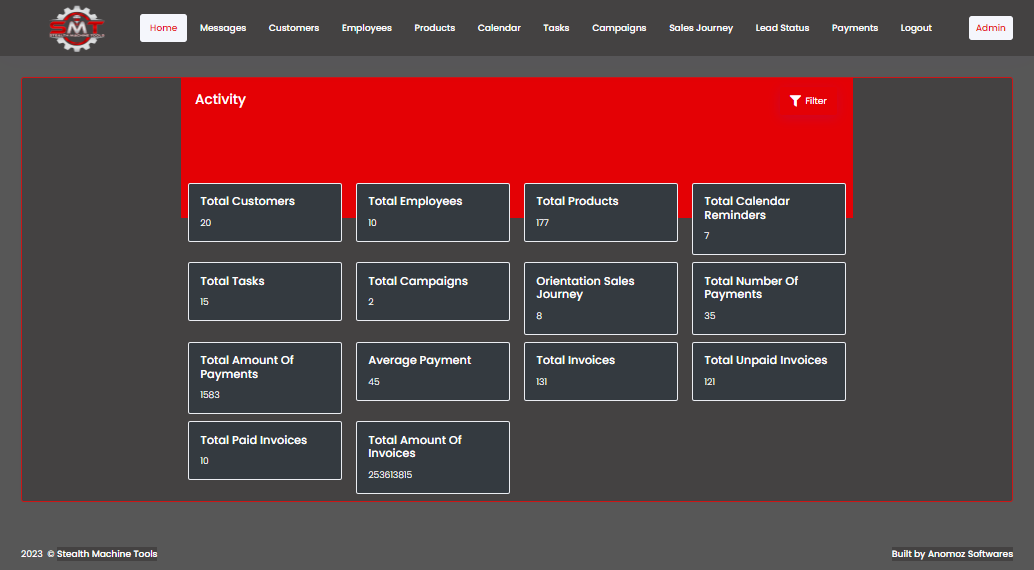Click the payments amount value 1583
This screenshot has height=570, width=1034.
click(x=210, y=395)
